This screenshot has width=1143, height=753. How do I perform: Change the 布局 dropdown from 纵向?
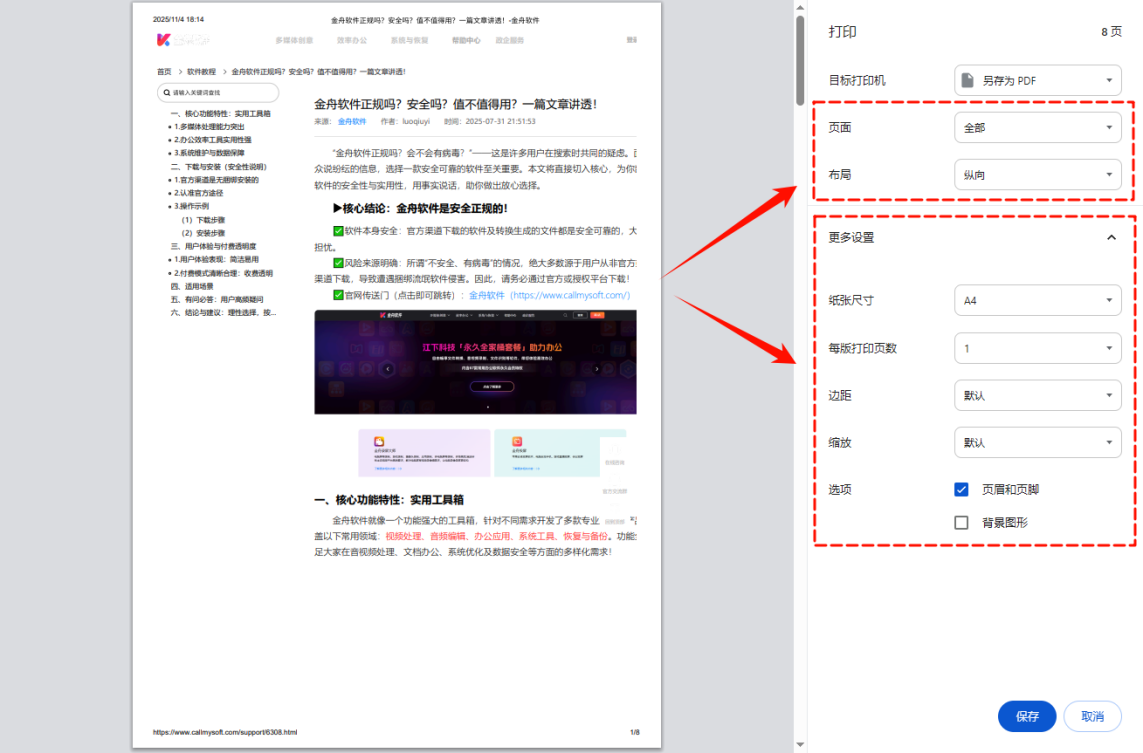[1037, 174]
